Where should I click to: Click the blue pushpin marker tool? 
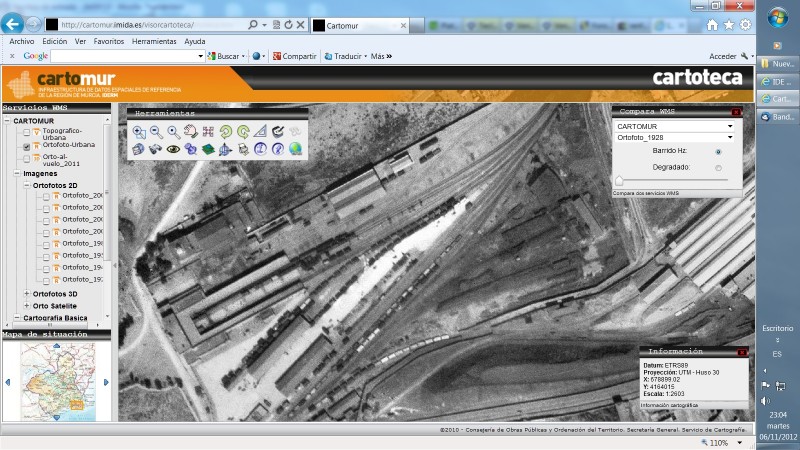[x=191, y=149]
